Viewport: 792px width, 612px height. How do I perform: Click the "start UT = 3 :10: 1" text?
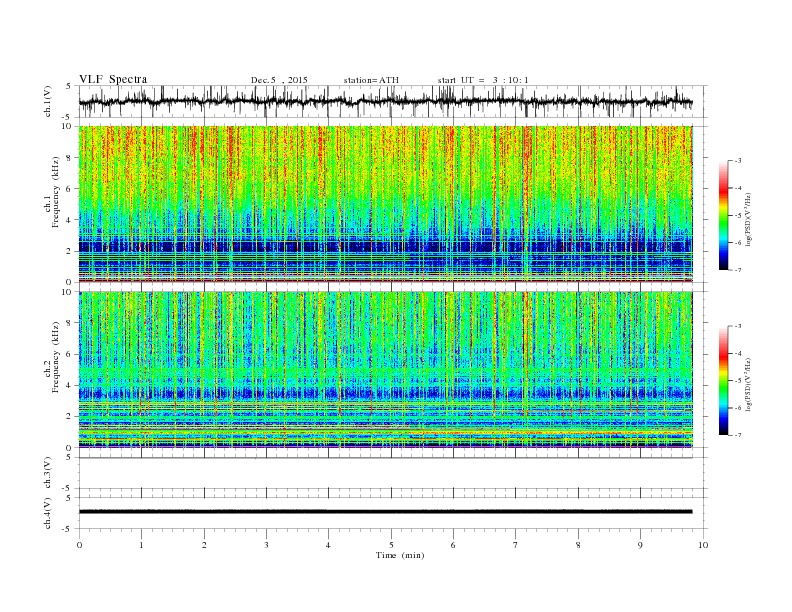click(x=483, y=80)
